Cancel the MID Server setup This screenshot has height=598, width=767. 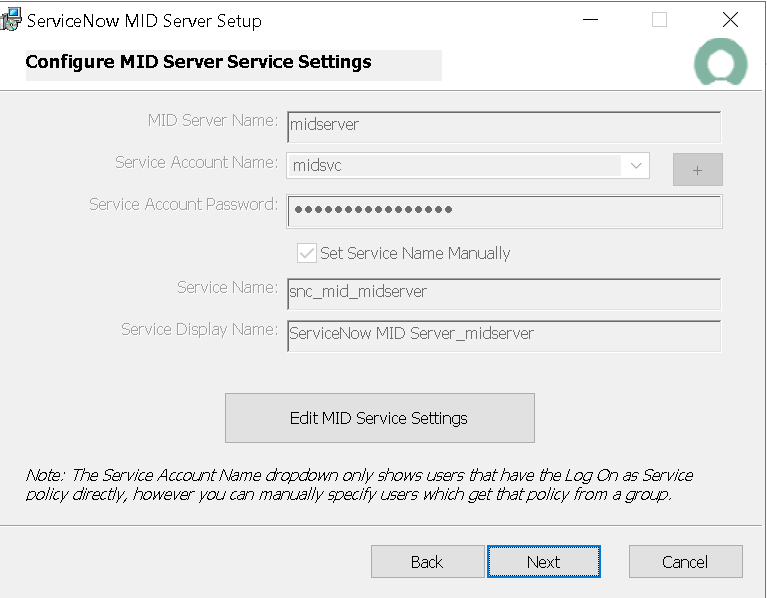(x=685, y=562)
